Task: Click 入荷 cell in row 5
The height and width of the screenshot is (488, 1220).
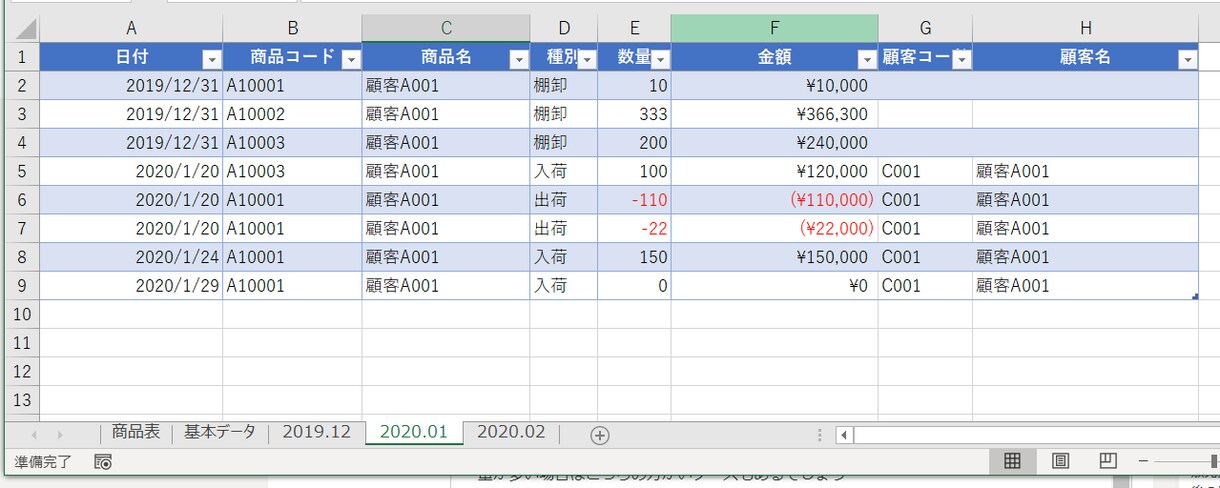Action: (564, 172)
